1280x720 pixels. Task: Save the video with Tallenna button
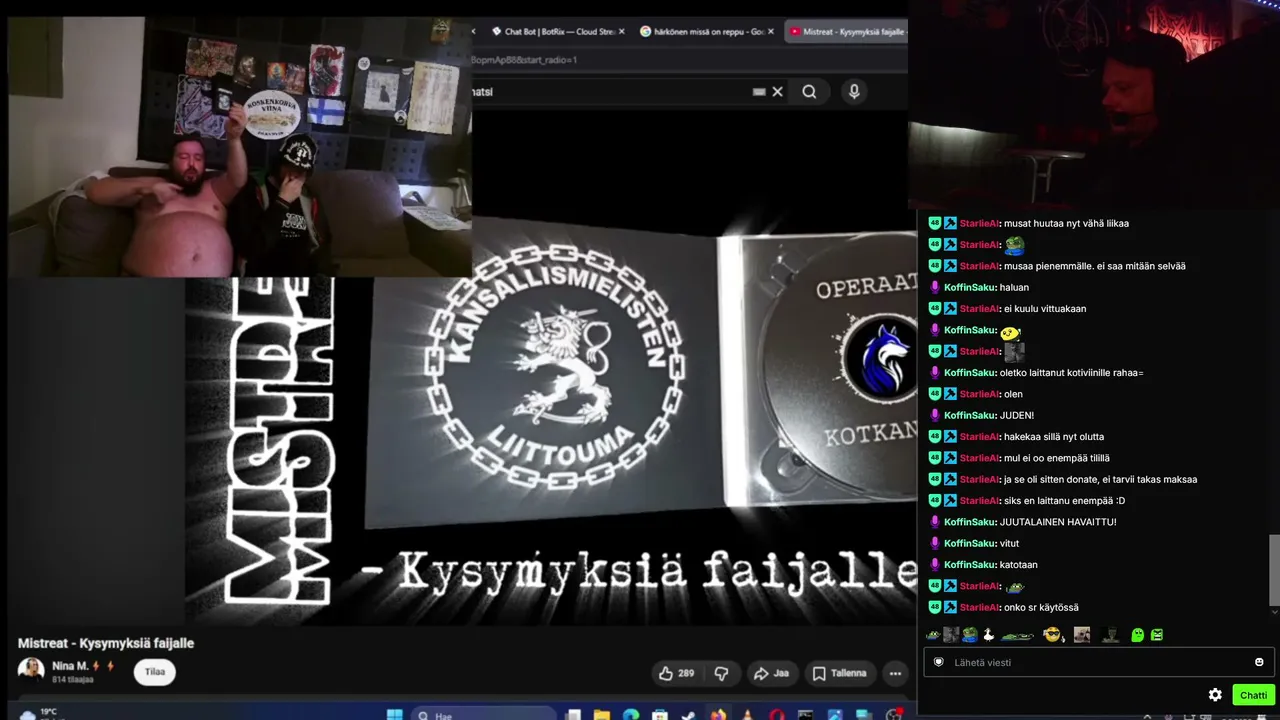point(839,673)
